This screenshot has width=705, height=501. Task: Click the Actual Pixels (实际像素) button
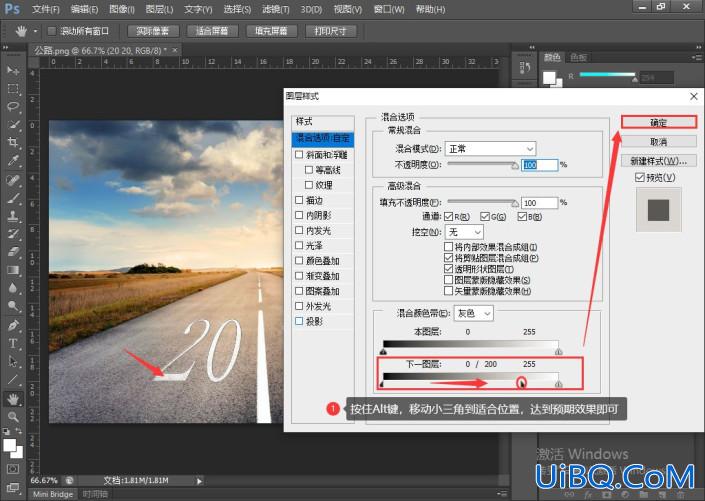coord(153,31)
